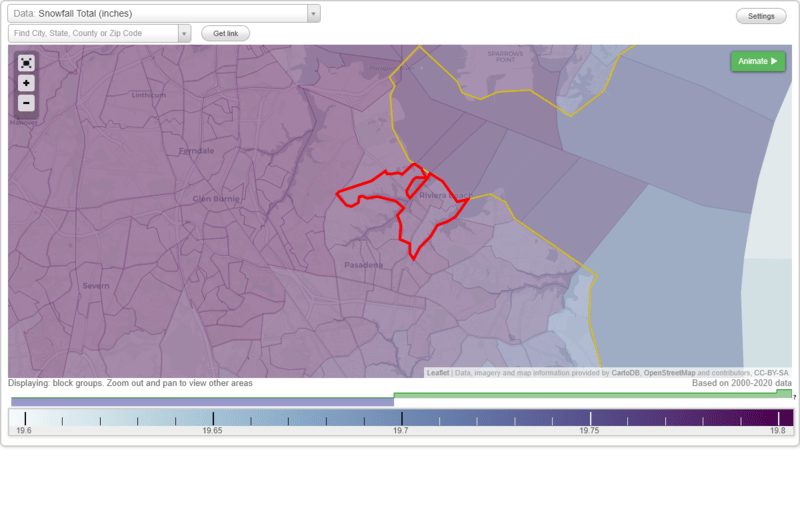Click the purple histogram bar above legend
This screenshot has height=514, width=800.
pos(203,403)
